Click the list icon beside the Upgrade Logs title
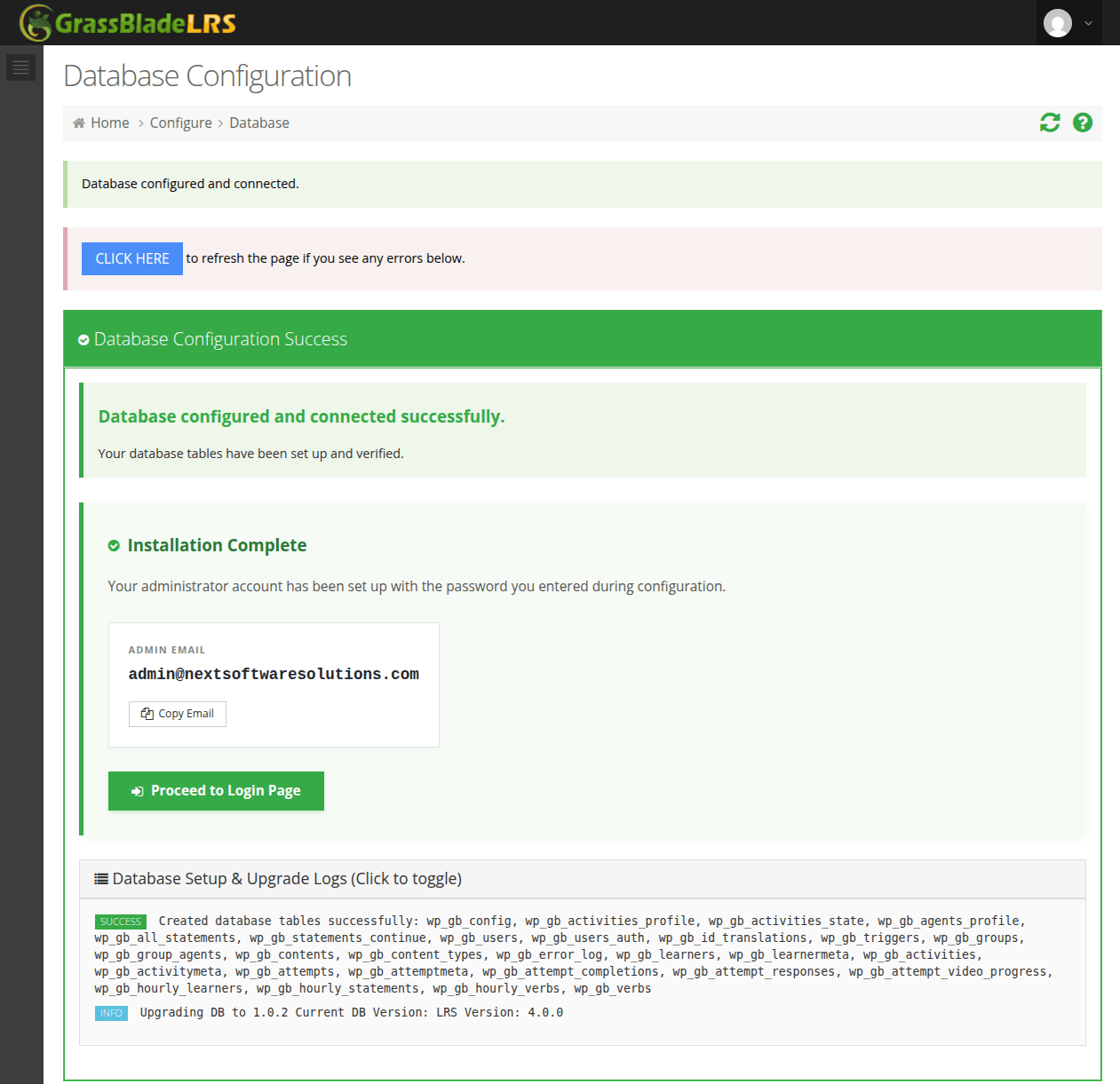The height and width of the screenshot is (1084, 1120). pos(101,879)
